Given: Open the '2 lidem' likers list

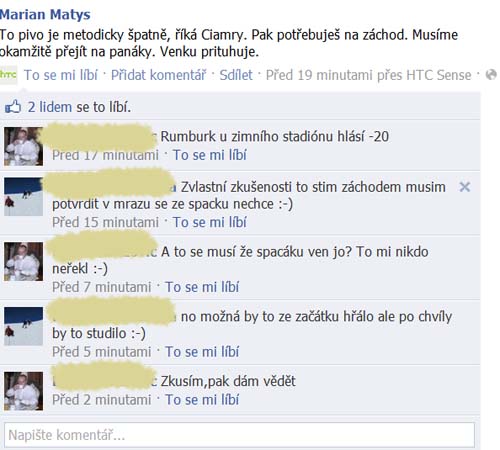Looking at the screenshot, I should [x=50, y=107].
